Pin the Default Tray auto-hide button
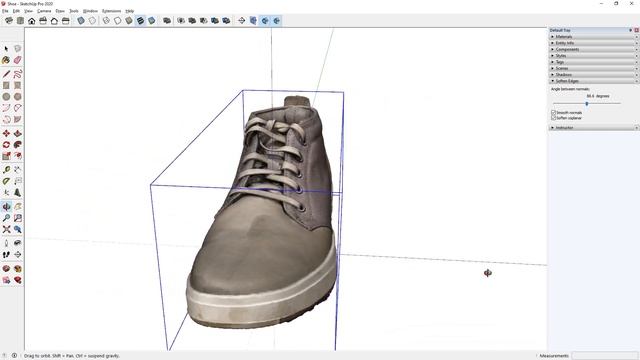 631,30
